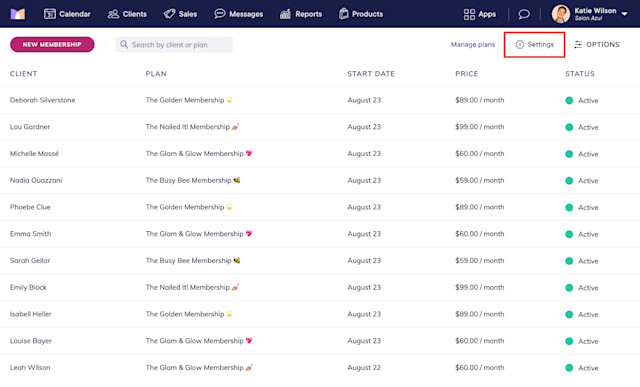Click Leah Wilson's Active status text
This screenshot has height=387, width=640.
tap(588, 368)
